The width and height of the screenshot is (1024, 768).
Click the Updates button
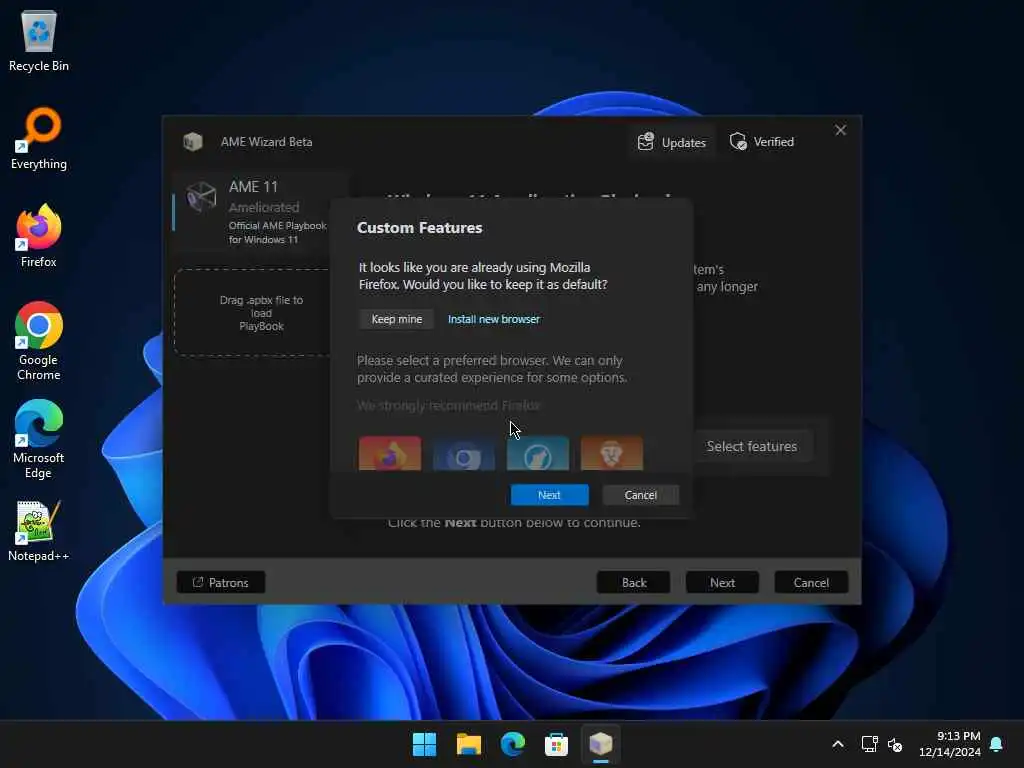(672, 142)
